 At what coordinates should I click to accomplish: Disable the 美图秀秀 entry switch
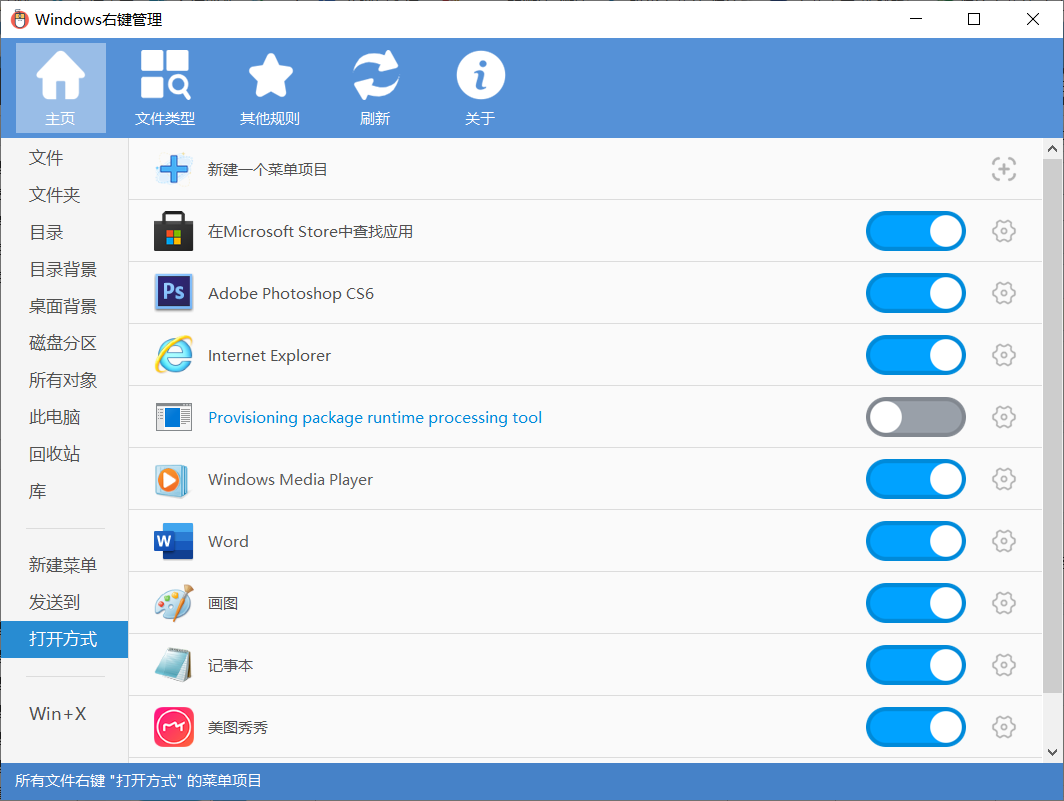[915, 727]
